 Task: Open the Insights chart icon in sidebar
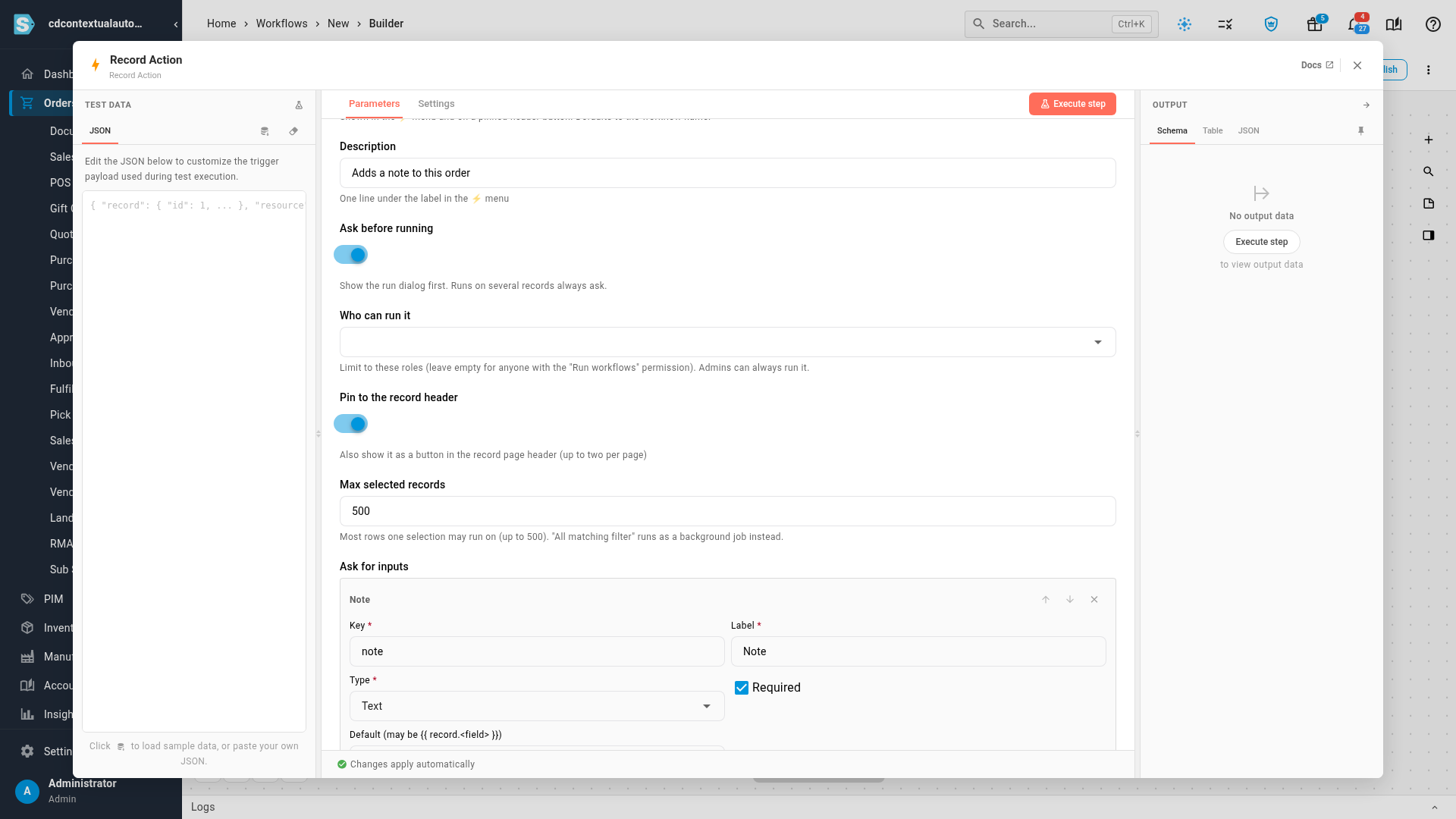tap(27, 714)
